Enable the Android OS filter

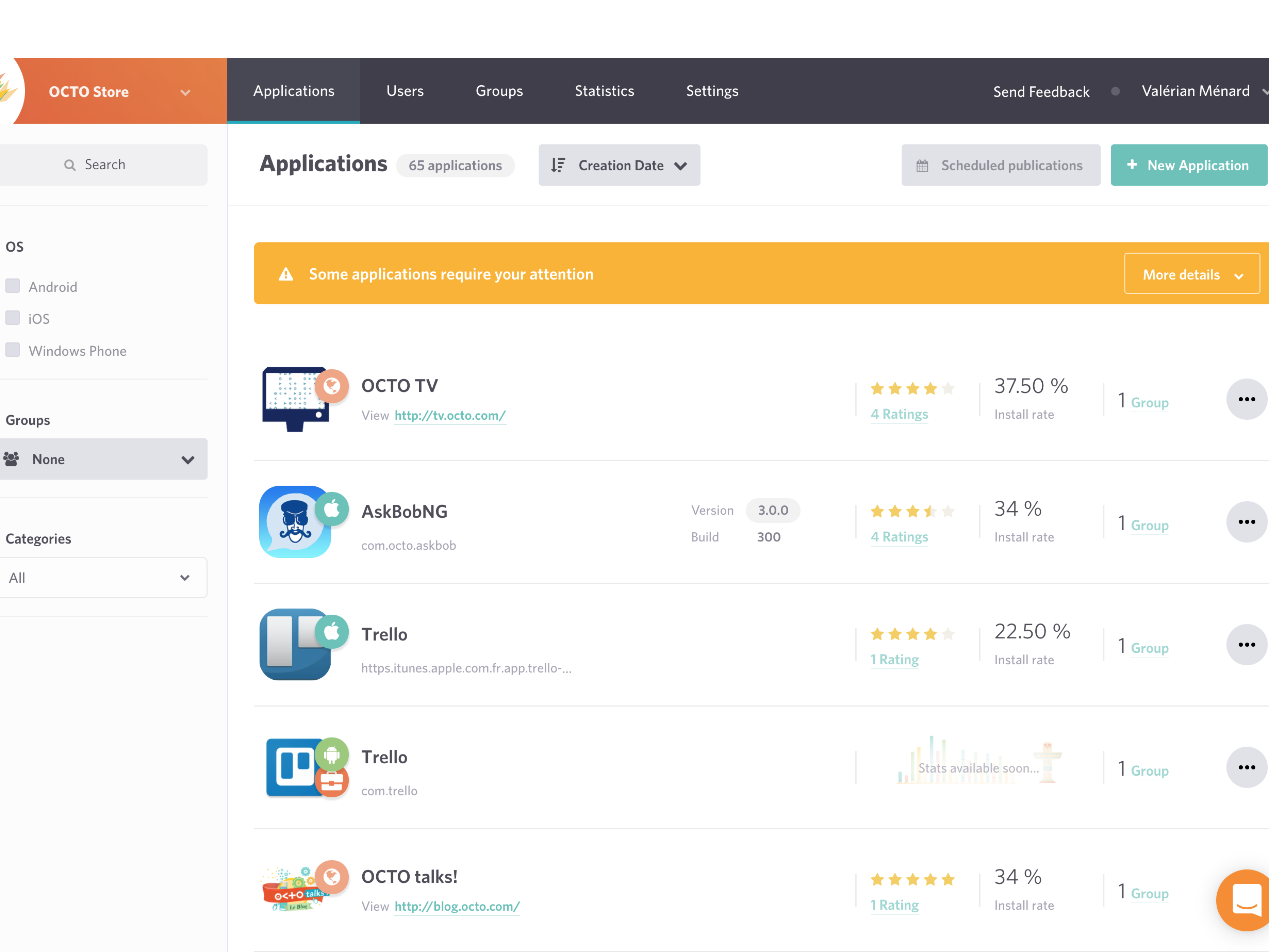(13, 286)
